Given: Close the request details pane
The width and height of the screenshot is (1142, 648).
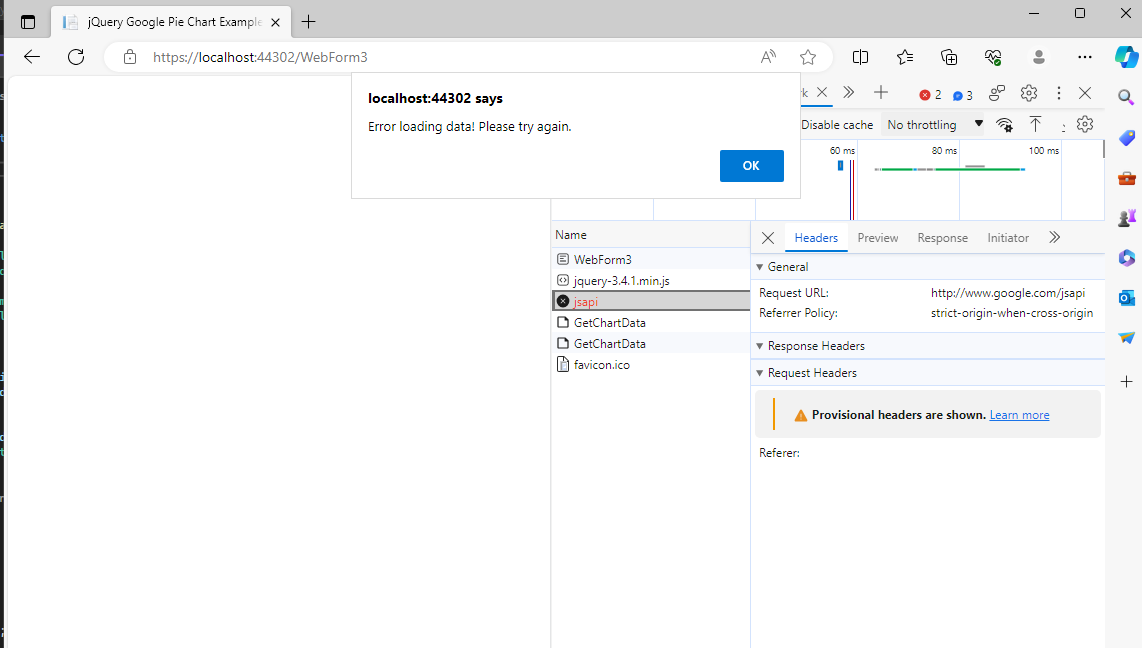Looking at the screenshot, I should (768, 238).
